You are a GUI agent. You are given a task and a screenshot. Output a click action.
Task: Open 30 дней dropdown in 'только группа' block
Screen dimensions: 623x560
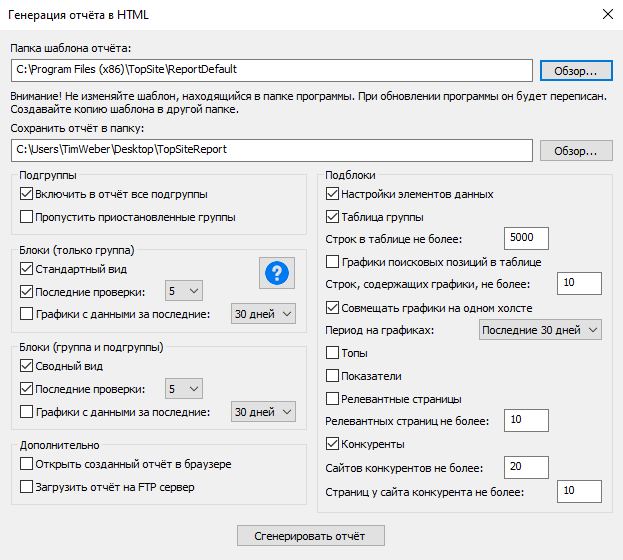pyautogui.click(x=264, y=314)
